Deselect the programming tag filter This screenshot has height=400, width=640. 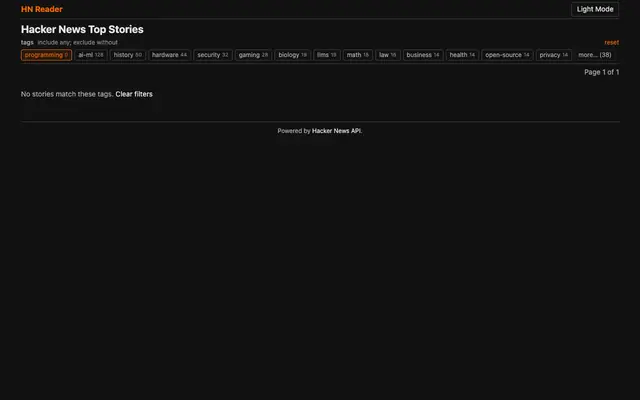point(46,55)
